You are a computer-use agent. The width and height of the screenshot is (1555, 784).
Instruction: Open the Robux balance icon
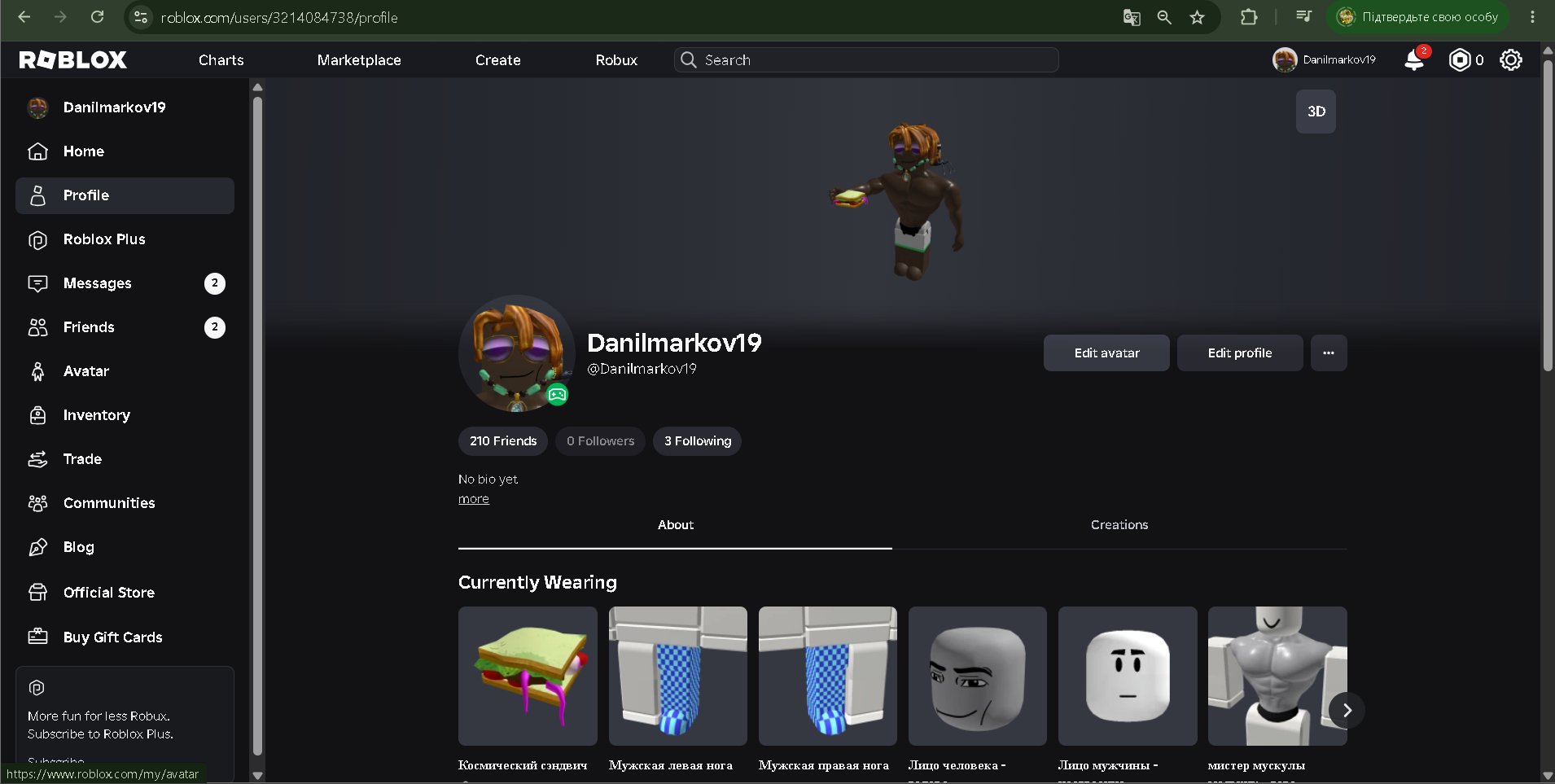click(1459, 59)
